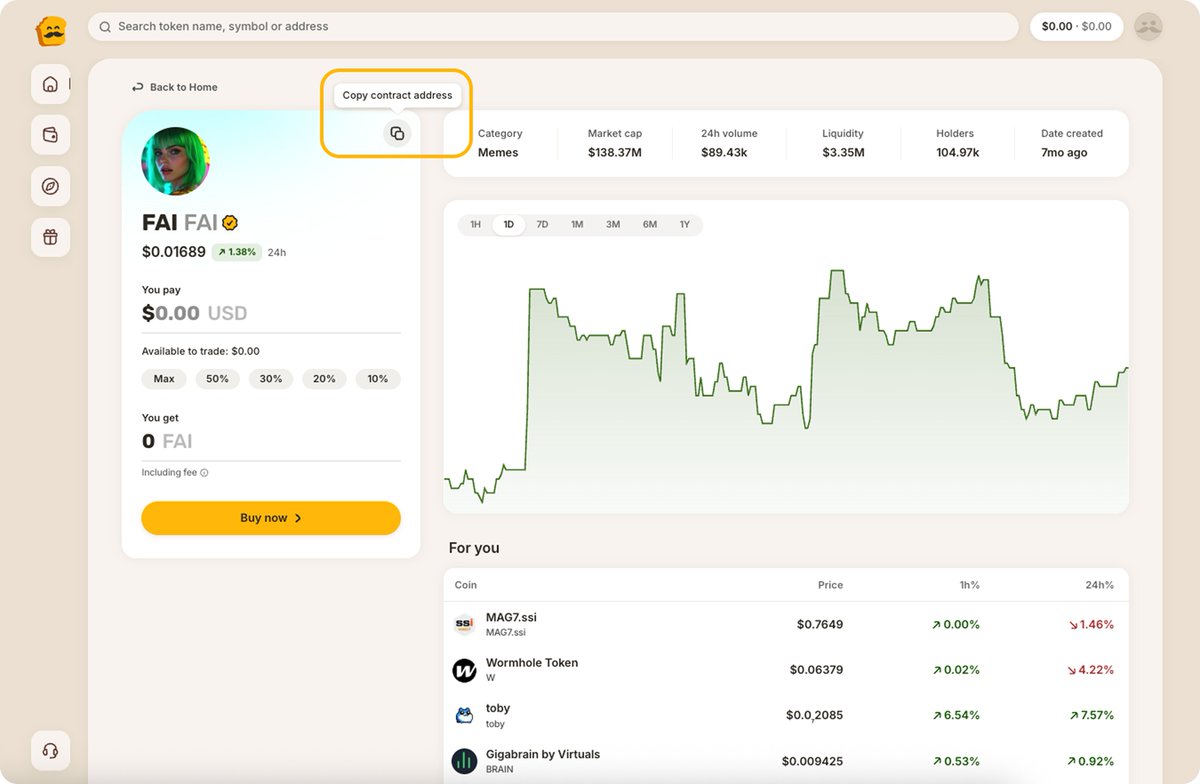Click the Including fee info icon
The height and width of the screenshot is (784, 1200).
coord(204,473)
